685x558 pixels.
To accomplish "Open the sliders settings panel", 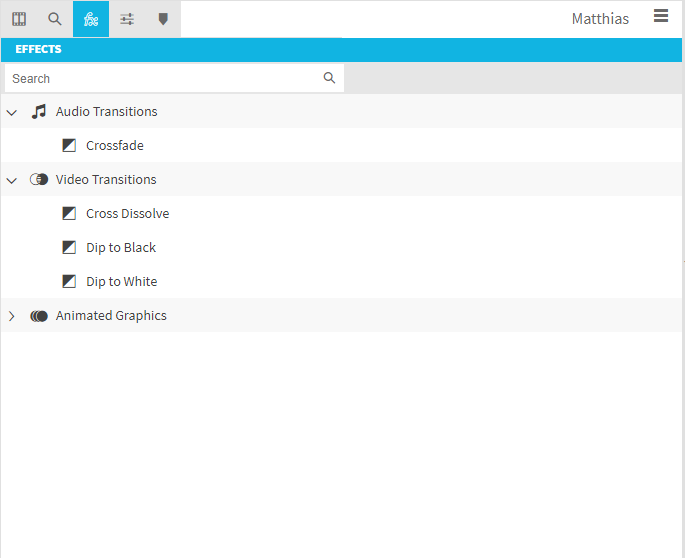I will pos(127,19).
